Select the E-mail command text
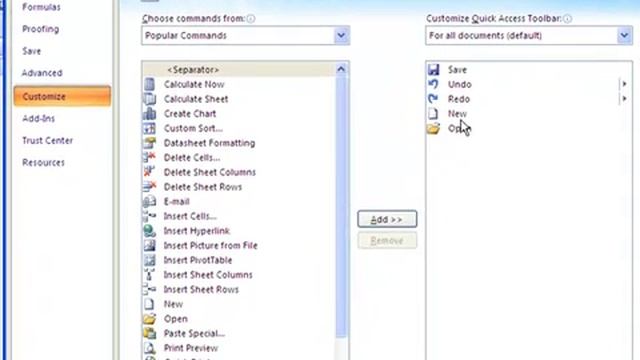 (176, 202)
